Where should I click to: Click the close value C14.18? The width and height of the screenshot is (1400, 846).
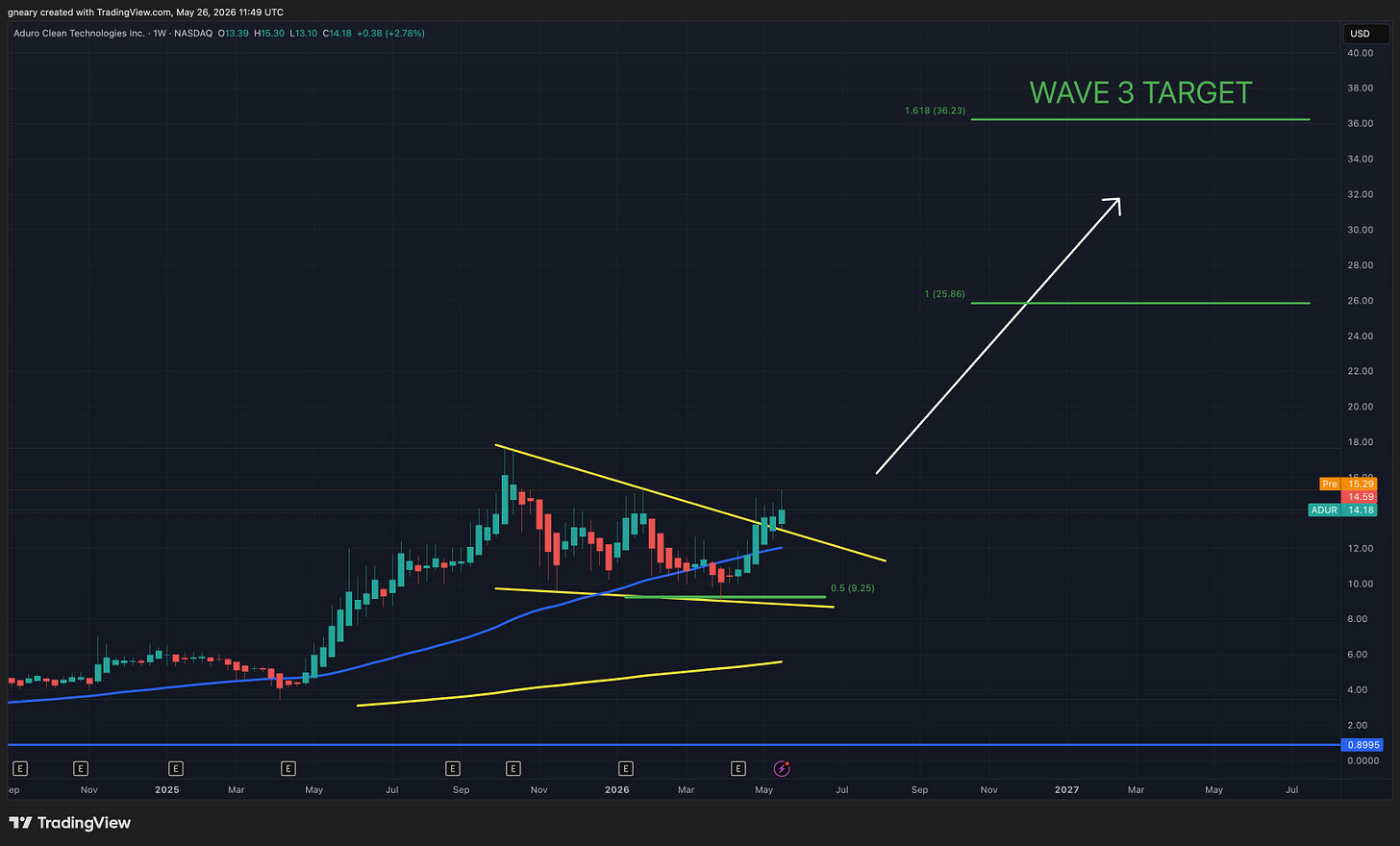coord(337,34)
